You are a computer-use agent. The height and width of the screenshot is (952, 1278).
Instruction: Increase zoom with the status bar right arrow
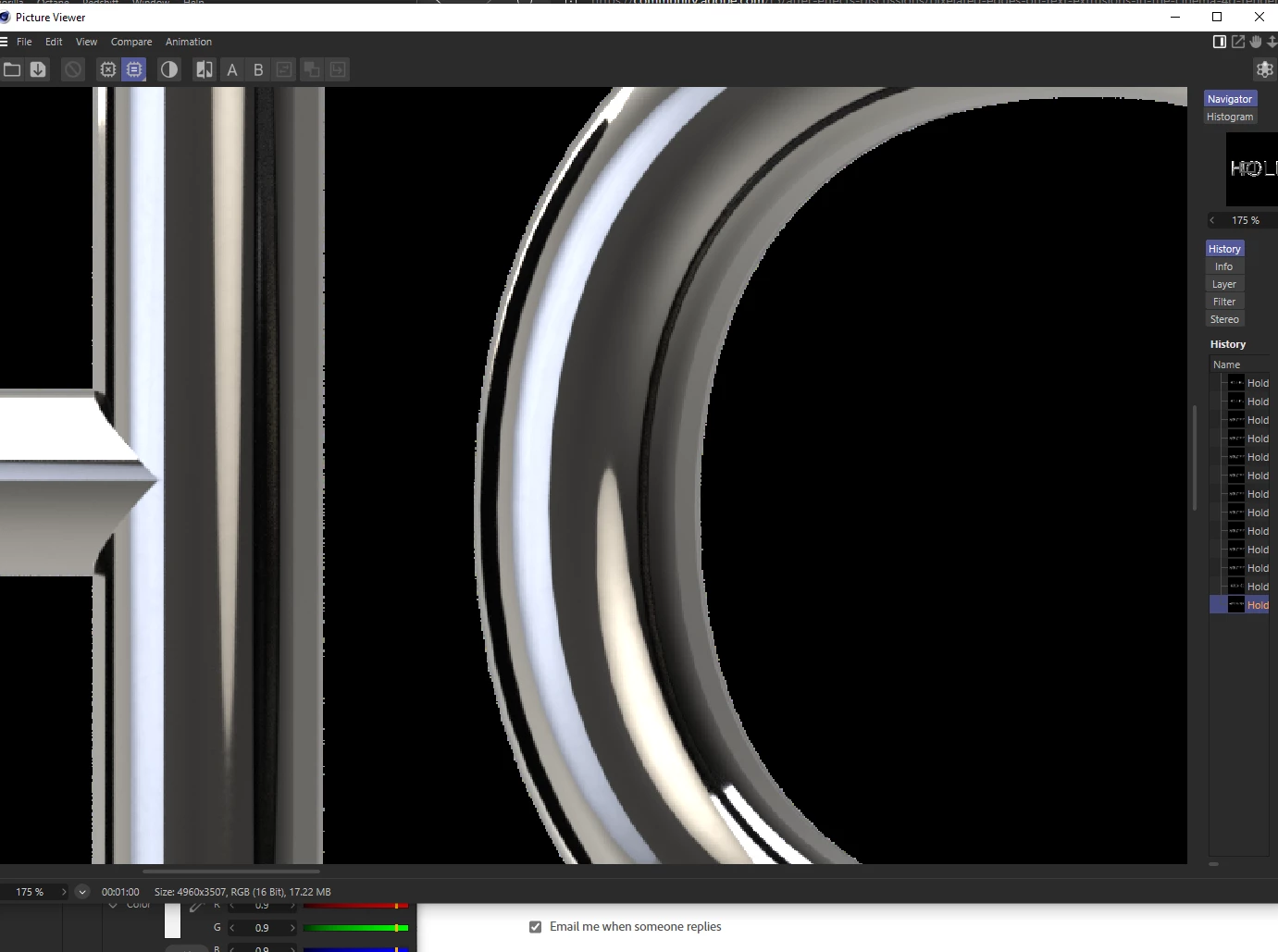64,892
